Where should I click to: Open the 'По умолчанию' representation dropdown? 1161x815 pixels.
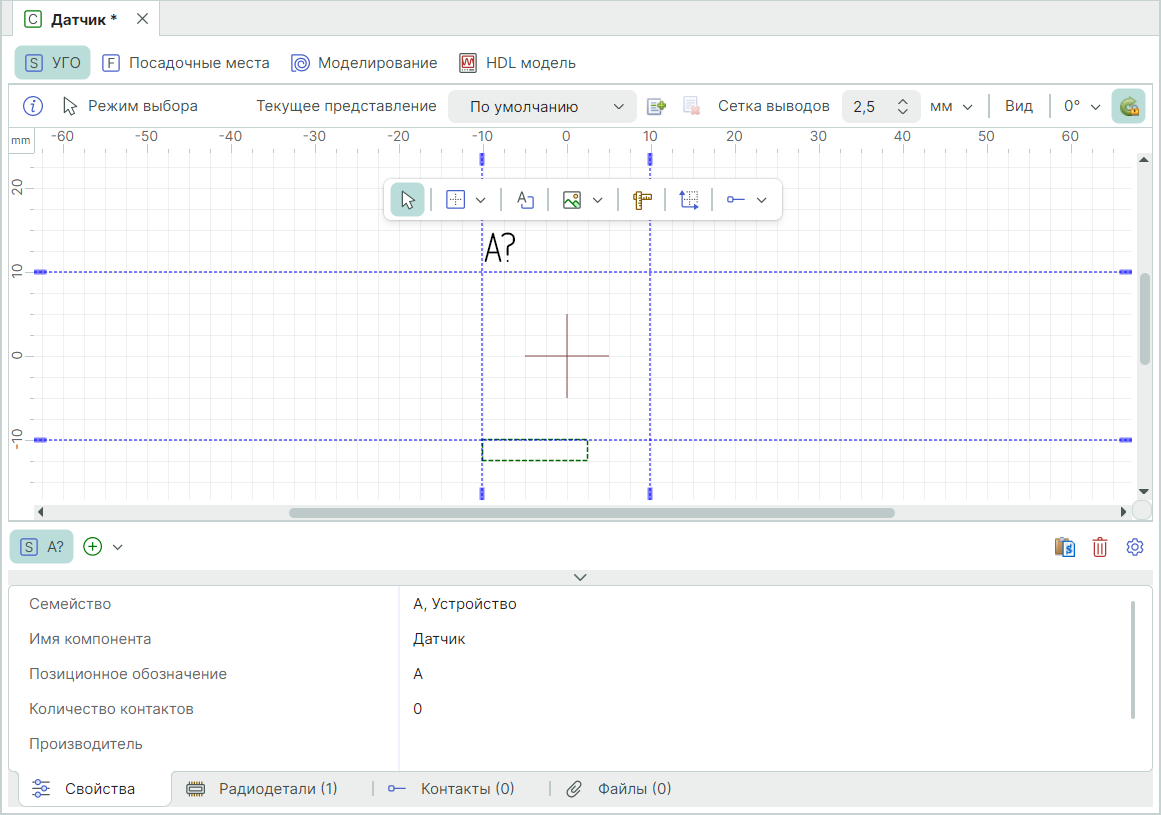[x=542, y=106]
